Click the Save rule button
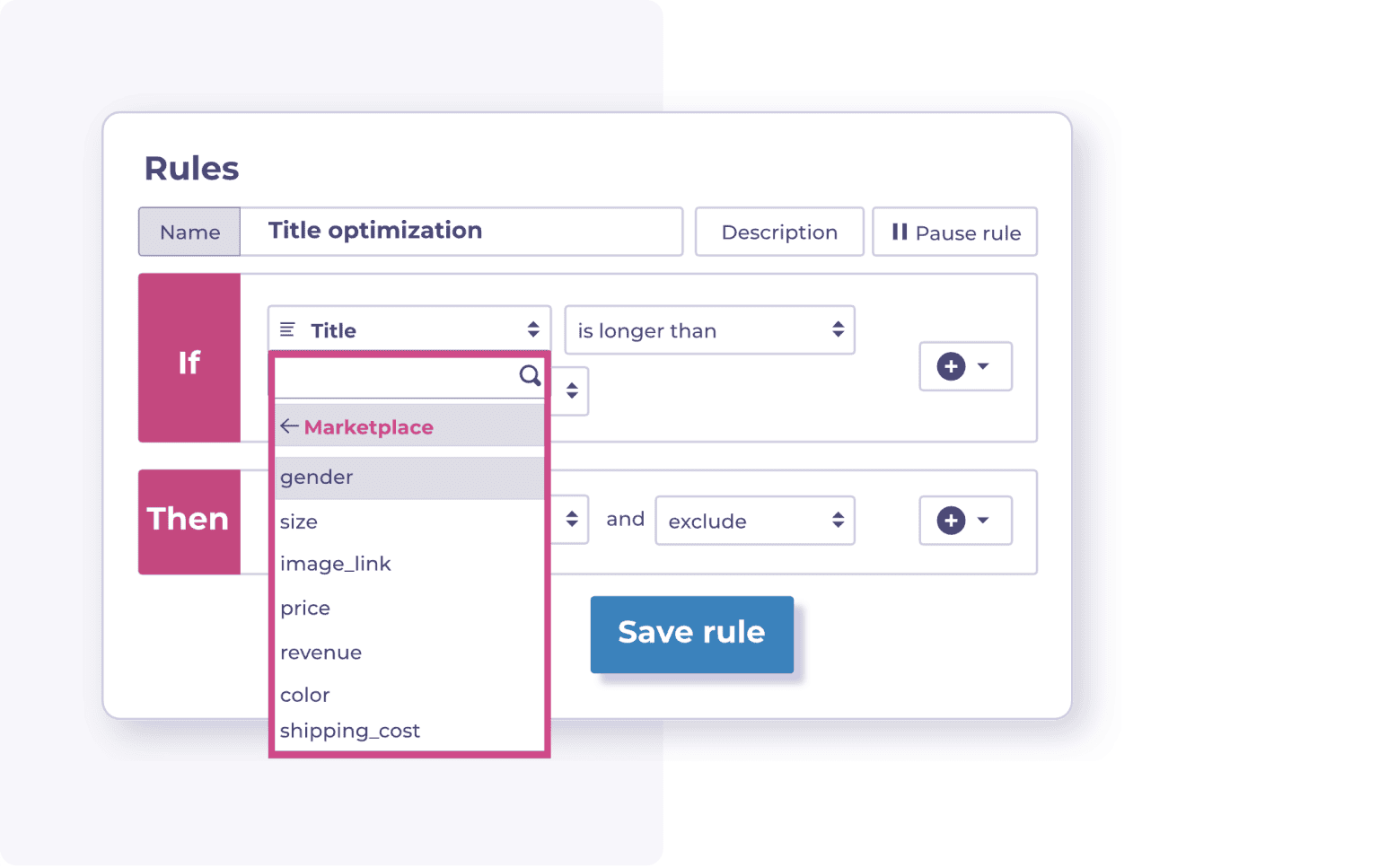Screen dimensions: 1379x868 point(691,634)
